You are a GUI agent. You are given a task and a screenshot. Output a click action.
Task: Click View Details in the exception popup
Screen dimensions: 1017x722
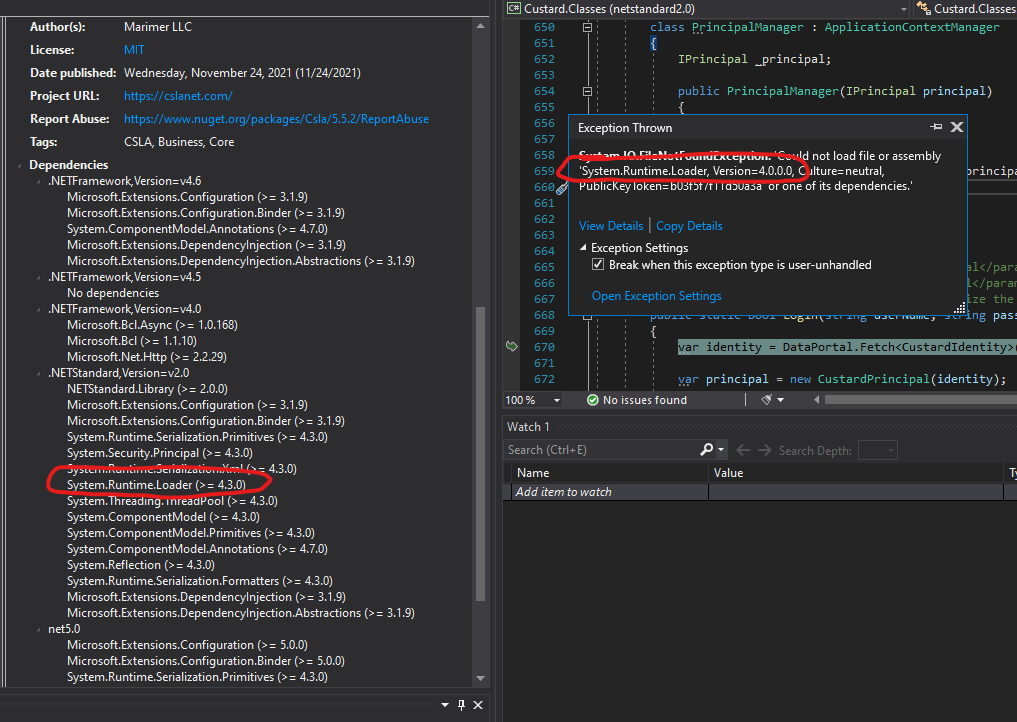point(610,226)
